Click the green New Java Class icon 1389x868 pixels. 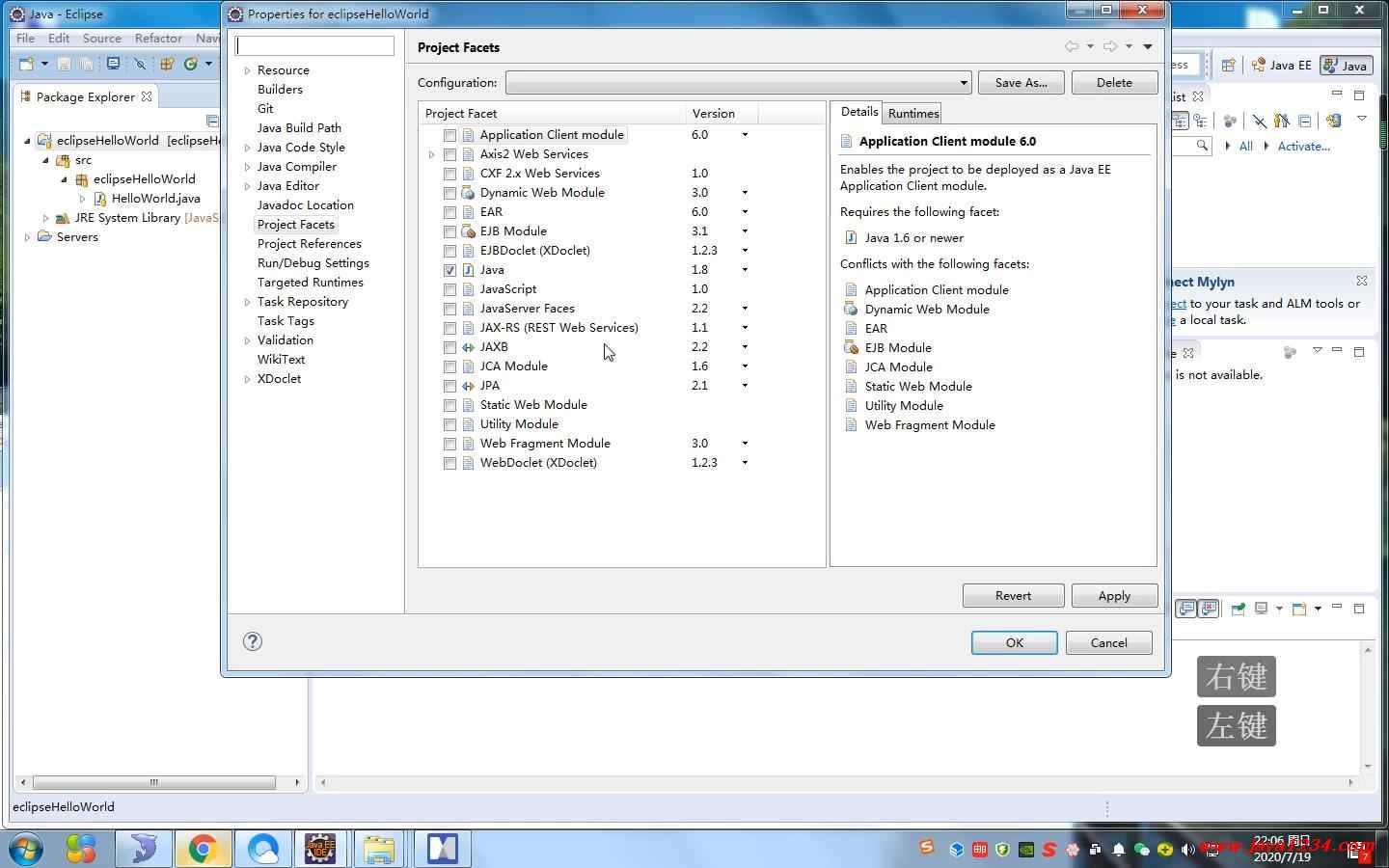(191, 64)
